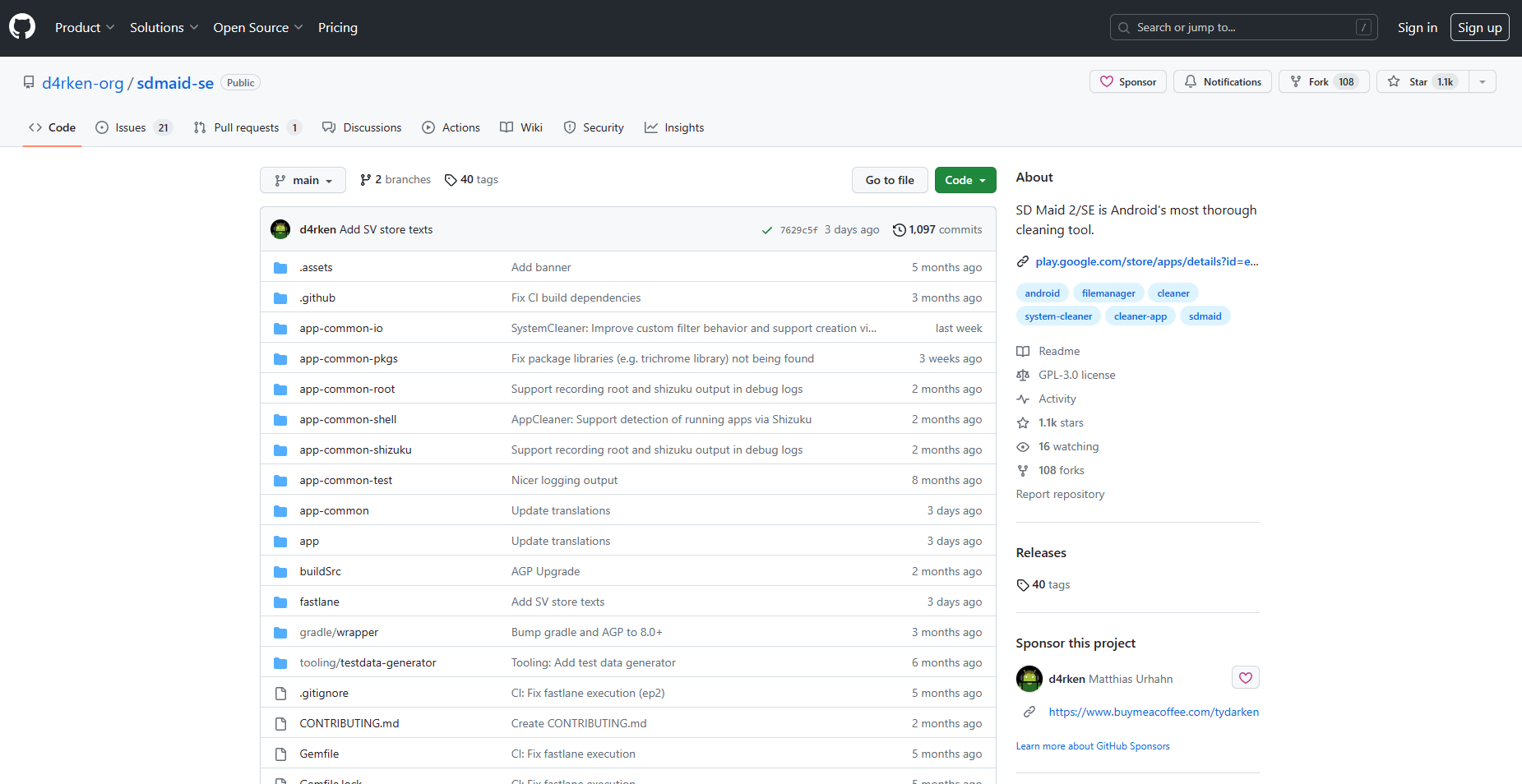The width and height of the screenshot is (1522, 784).
Task: Click the d4rken avatar in commit row
Action: click(x=280, y=229)
